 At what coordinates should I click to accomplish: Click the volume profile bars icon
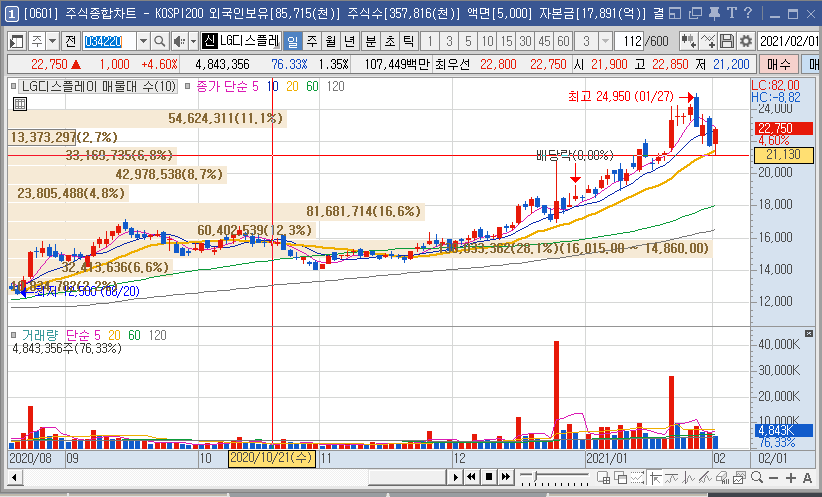pos(722,477)
